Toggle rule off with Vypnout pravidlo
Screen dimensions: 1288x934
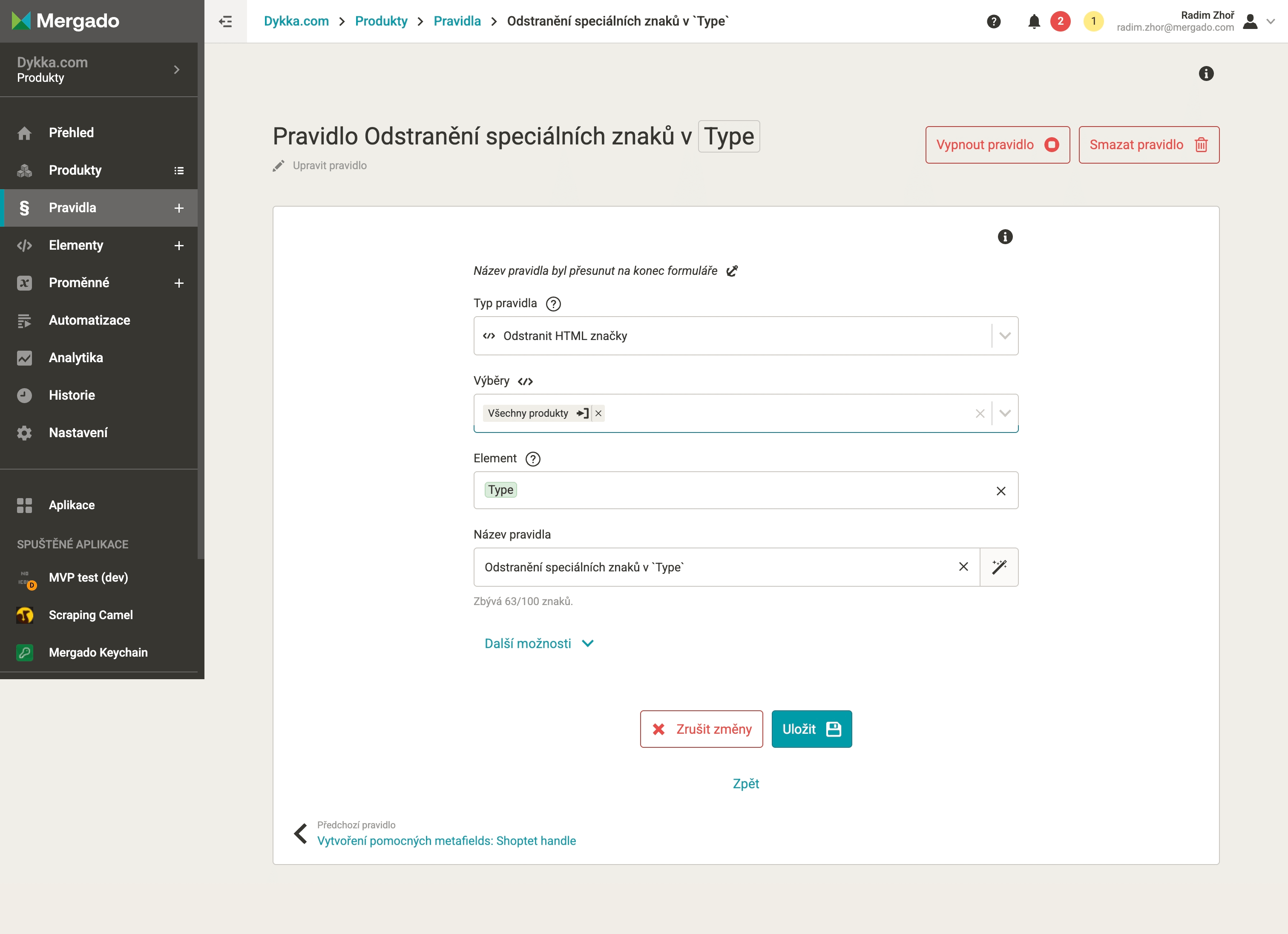(x=997, y=145)
